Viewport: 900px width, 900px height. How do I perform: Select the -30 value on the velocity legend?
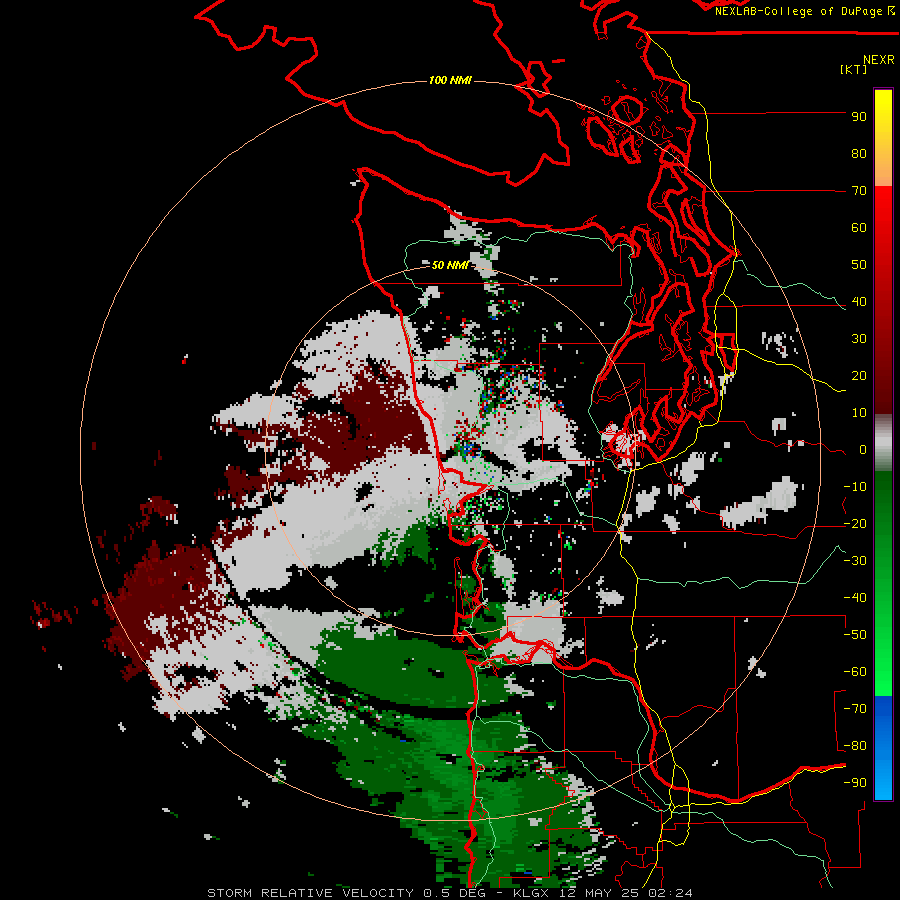pyautogui.click(x=855, y=561)
